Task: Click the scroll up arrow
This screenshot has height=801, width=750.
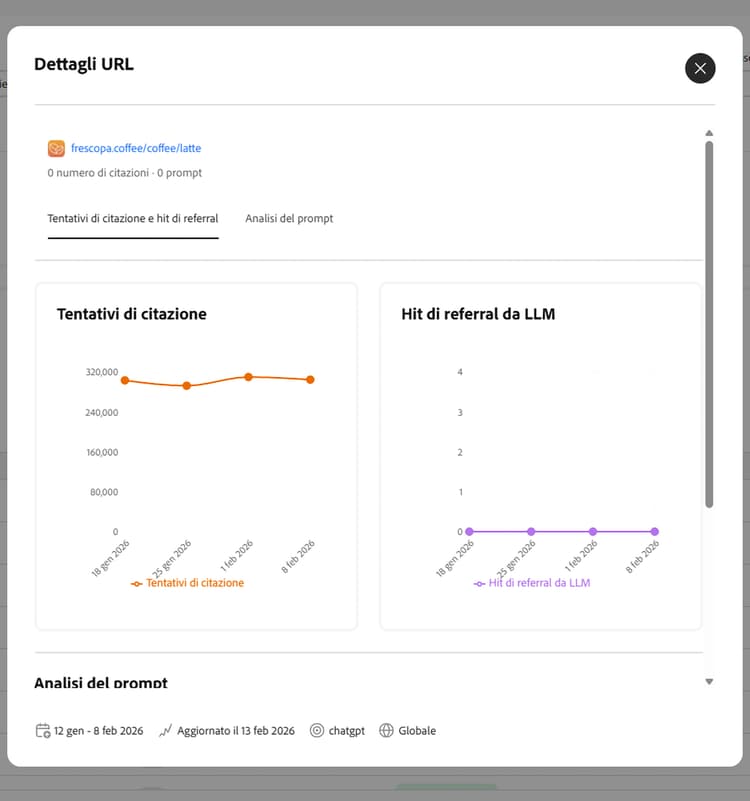Action: pos(709,133)
